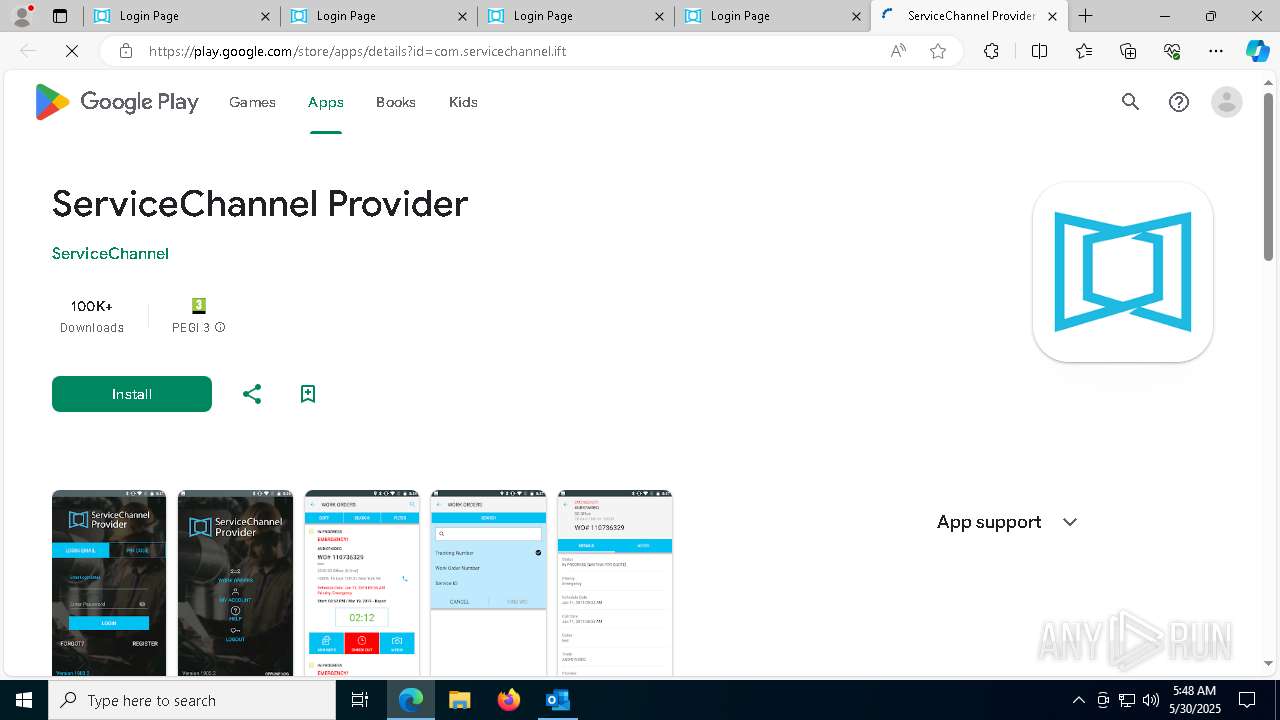Open the taskbar clock and date

pos(1194,700)
